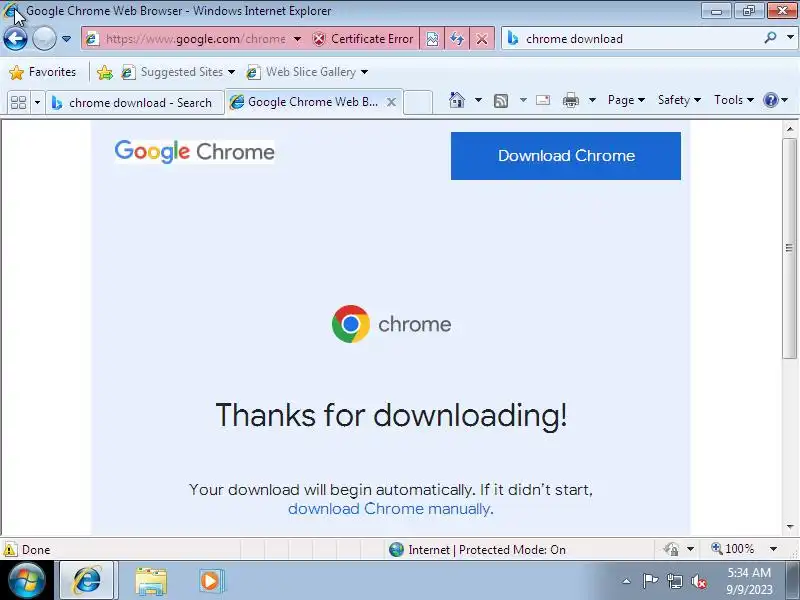Launch Windows Media Player from taskbar
This screenshot has width=800, height=600.
pyautogui.click(x=210, y=581)
